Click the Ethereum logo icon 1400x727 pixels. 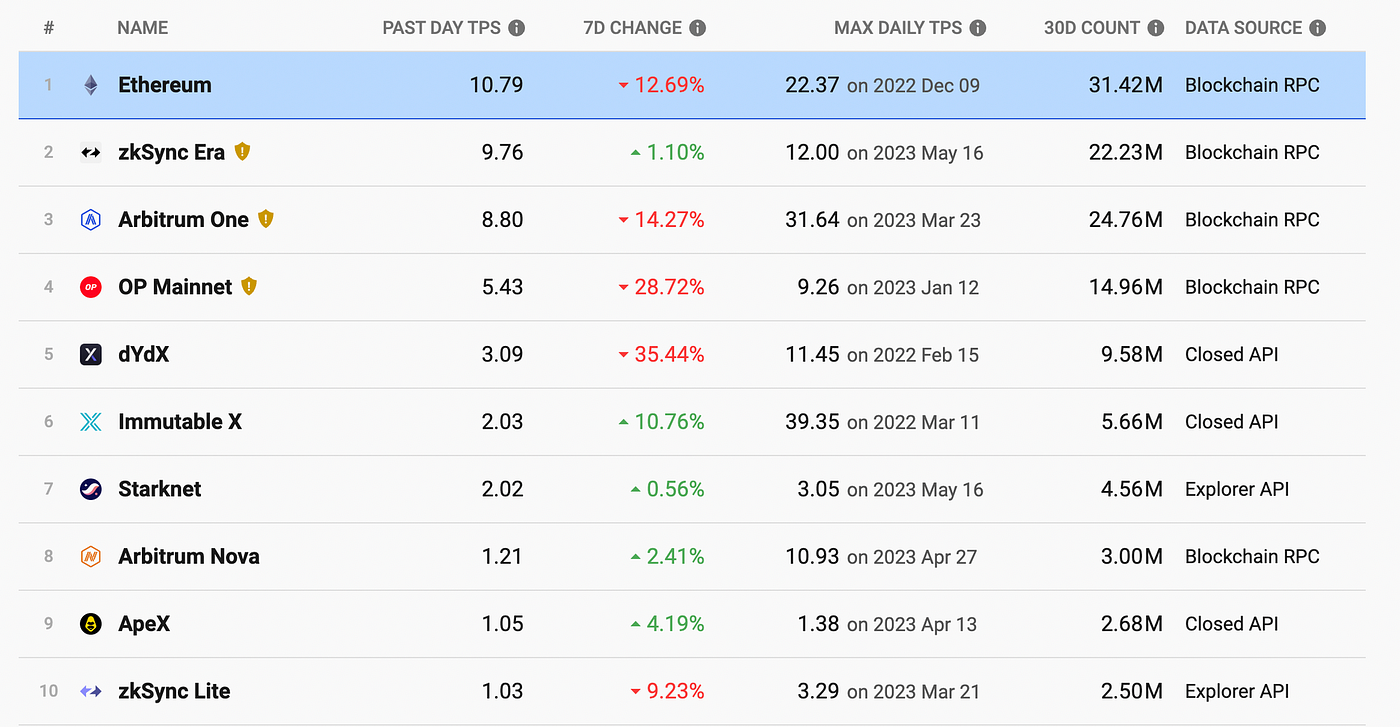[x=91, y=85]
